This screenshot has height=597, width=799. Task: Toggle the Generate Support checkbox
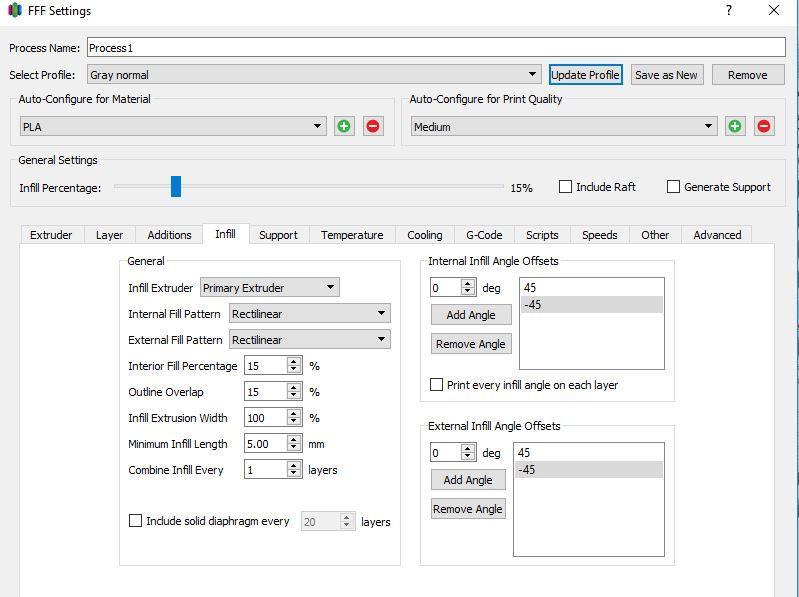point(673,187)
